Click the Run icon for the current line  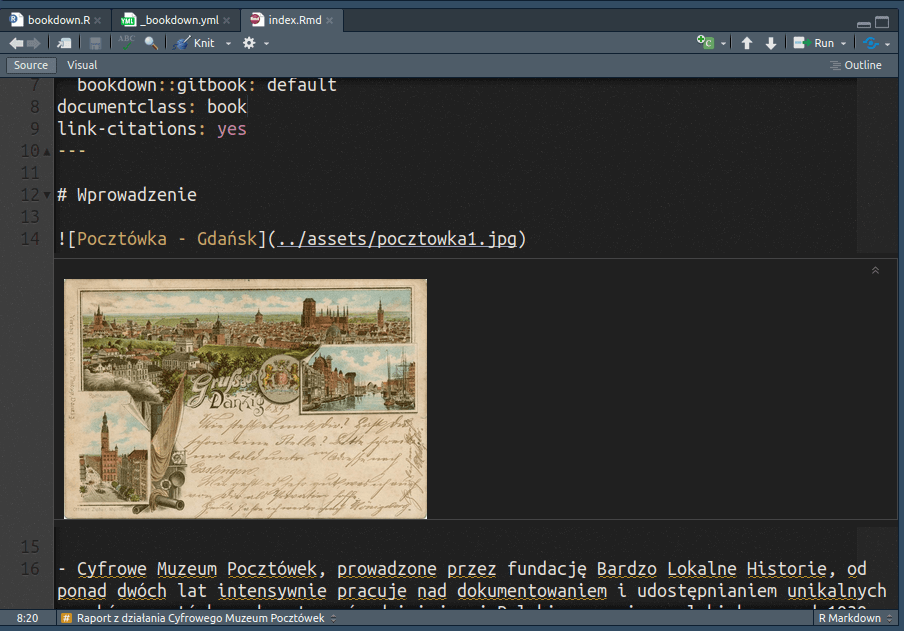(x=801, y=43)
